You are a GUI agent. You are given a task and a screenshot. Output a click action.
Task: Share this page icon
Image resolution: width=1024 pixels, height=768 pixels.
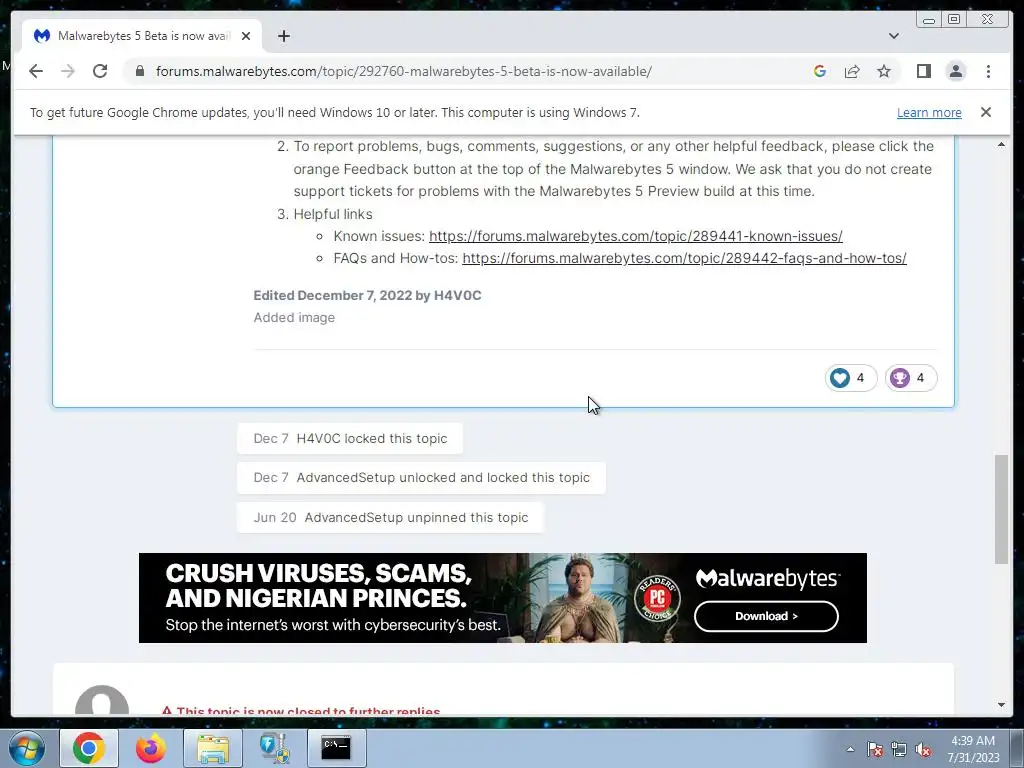[x=852, y=71]
